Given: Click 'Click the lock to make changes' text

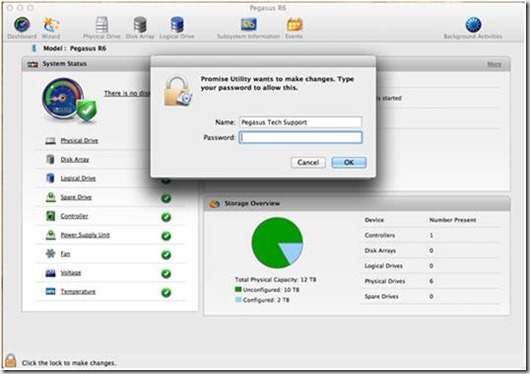Looking at the screenshot, I should coord(69,363).
